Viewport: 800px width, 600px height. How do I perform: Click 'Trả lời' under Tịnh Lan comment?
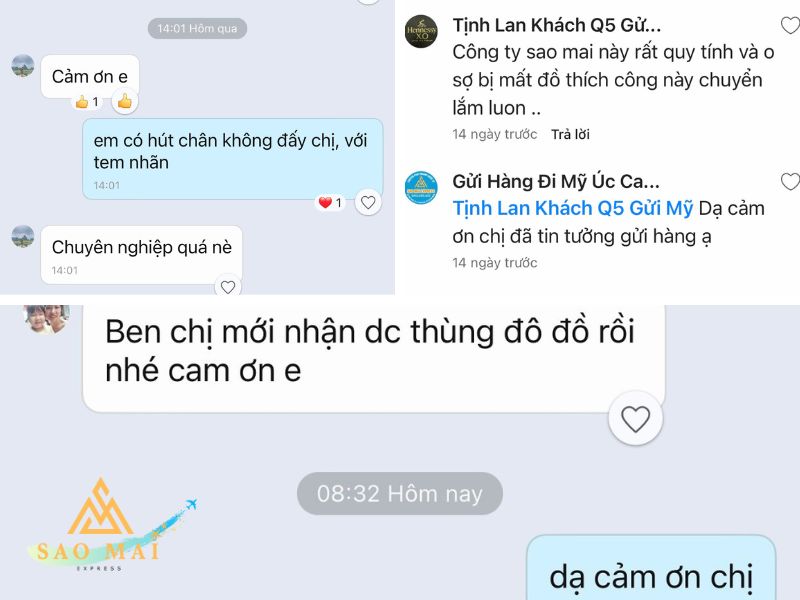(x=570, y=134)
